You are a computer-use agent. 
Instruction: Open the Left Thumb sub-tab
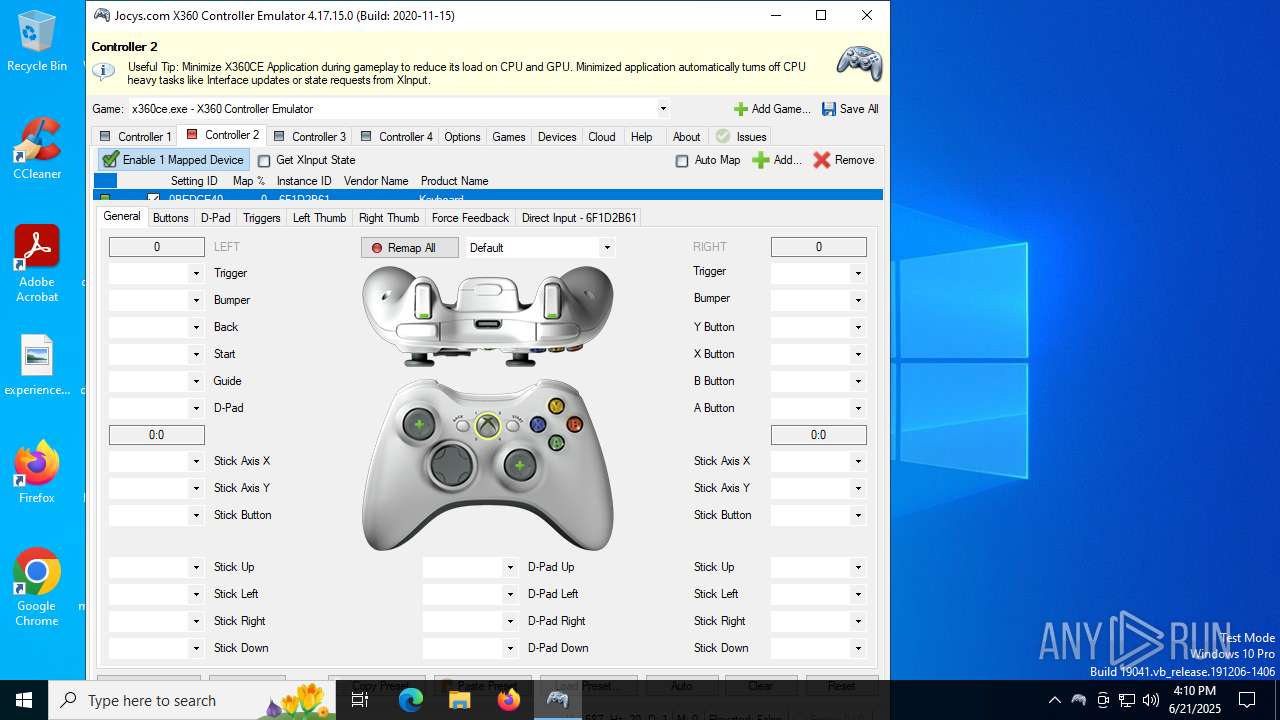(x=319, y=218)
